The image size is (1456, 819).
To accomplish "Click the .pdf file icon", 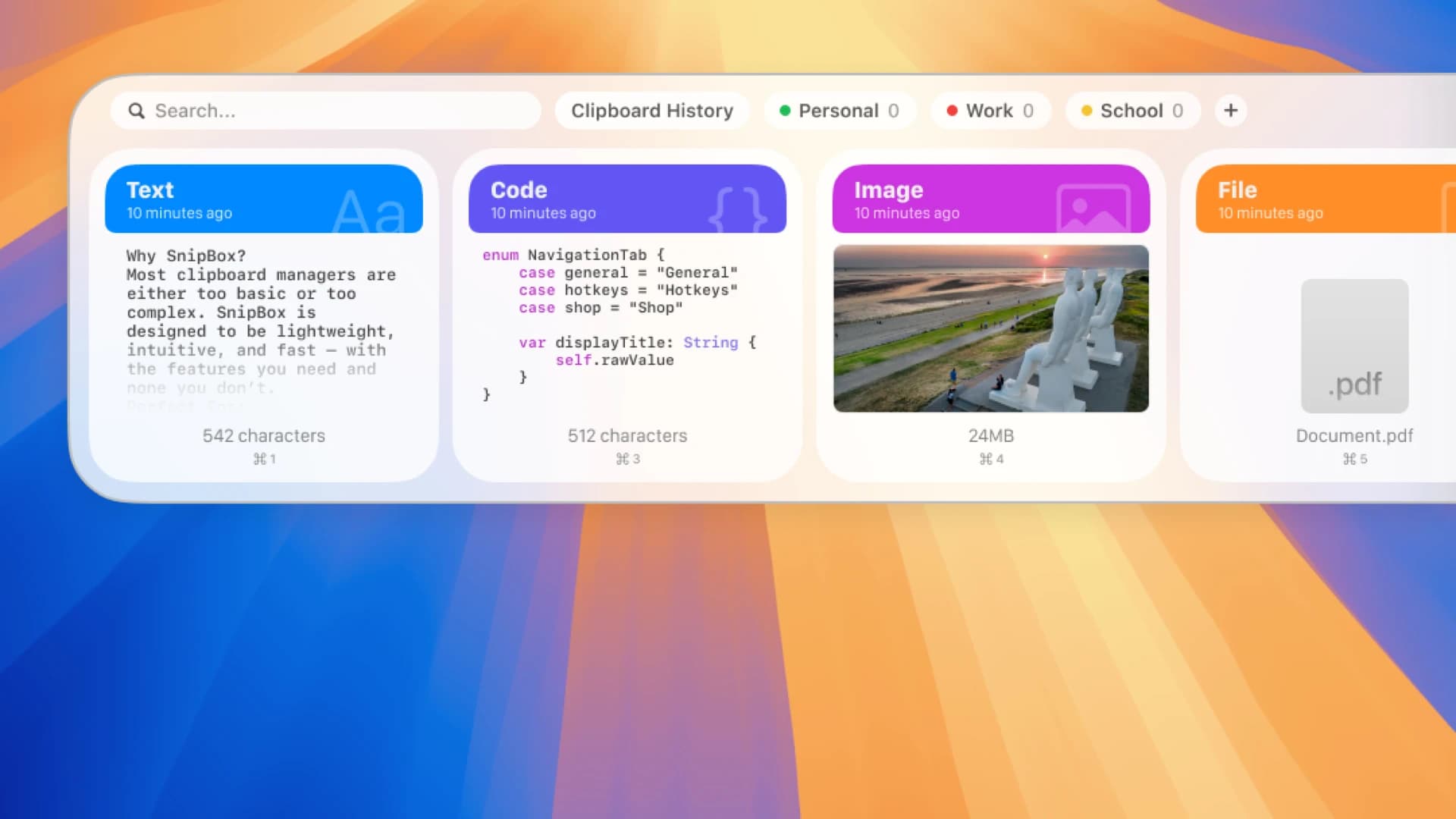I will coord(1354,346).
